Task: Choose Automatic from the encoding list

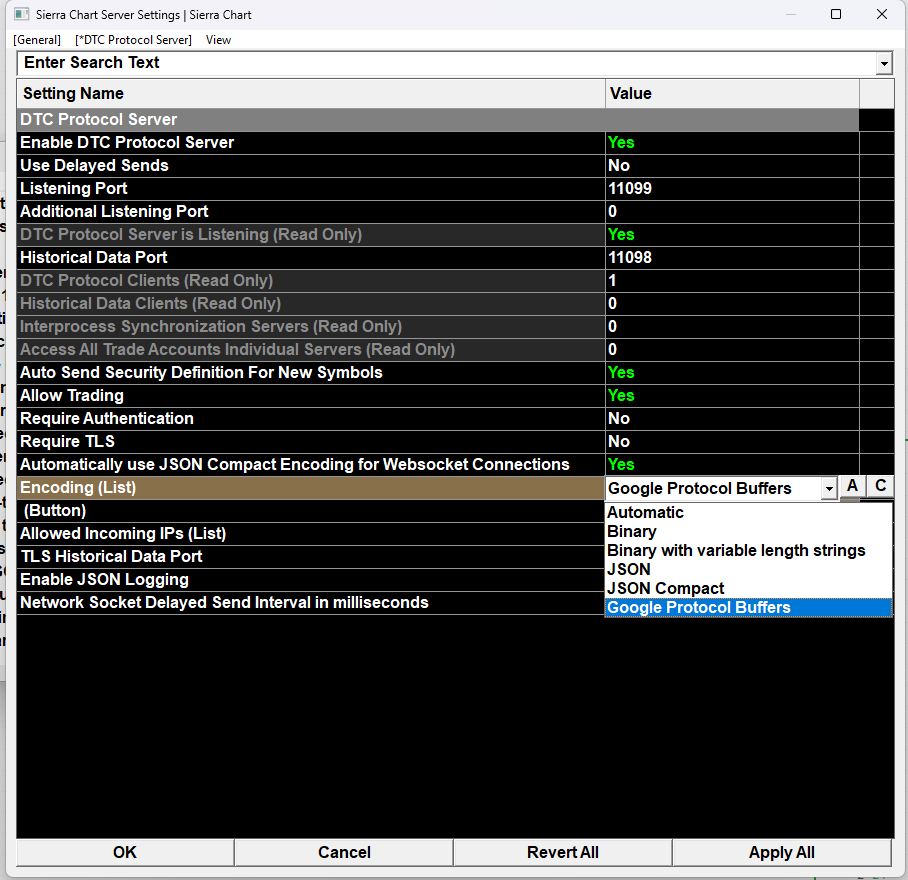Action: click(749, 513)
